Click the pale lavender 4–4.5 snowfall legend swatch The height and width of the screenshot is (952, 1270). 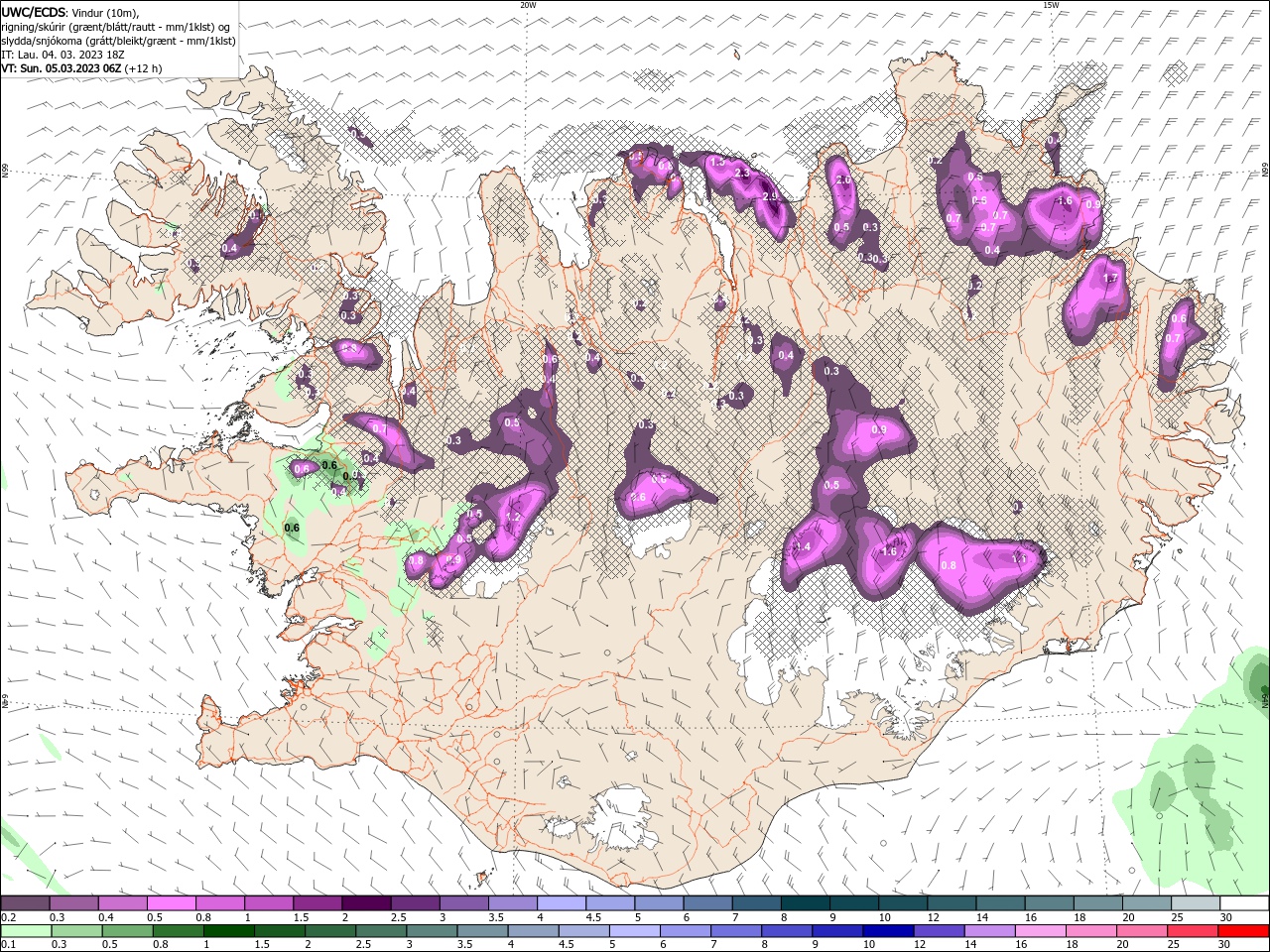[x=562, y=903]
